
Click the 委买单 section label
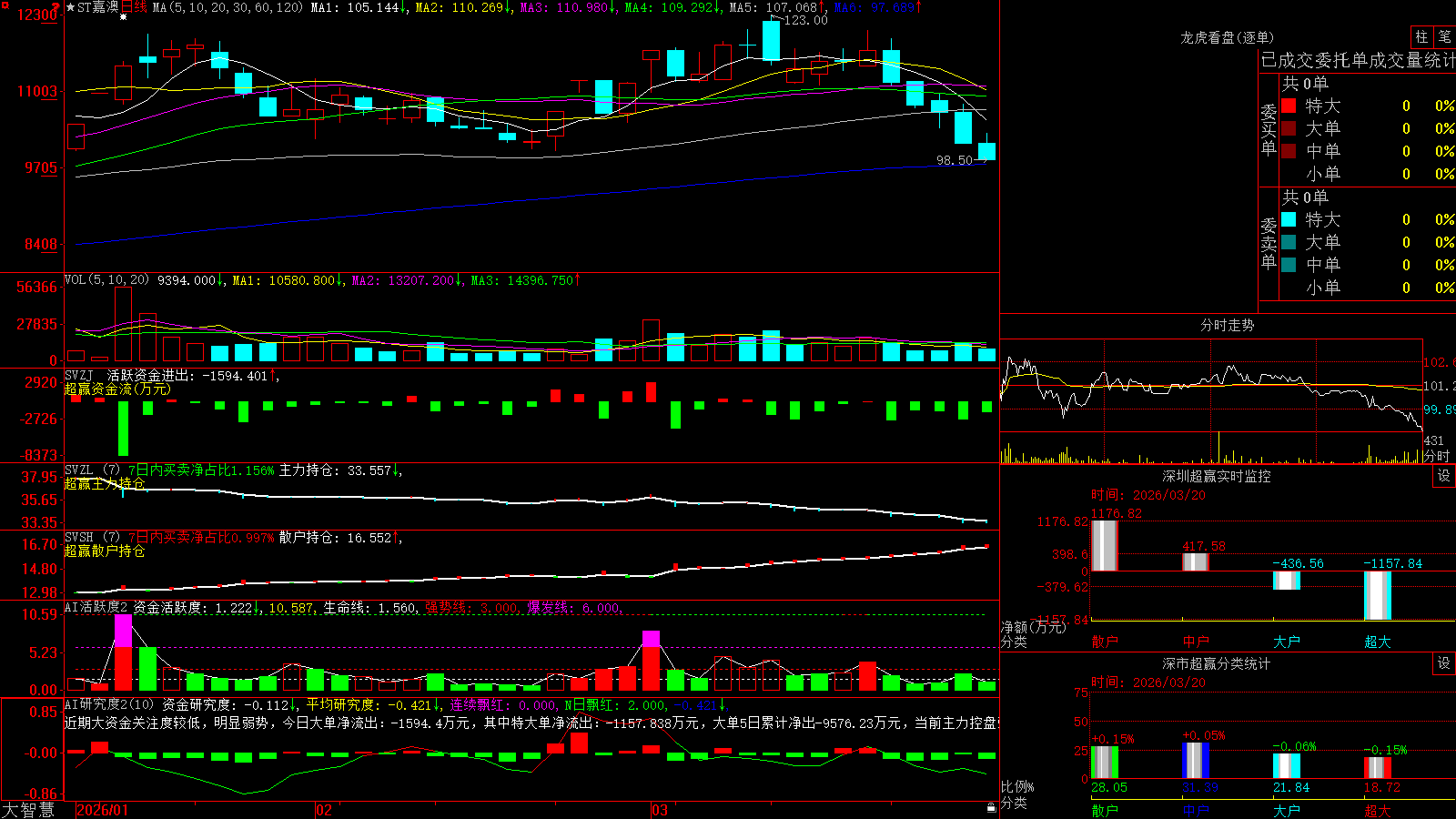coord(1269,129)
